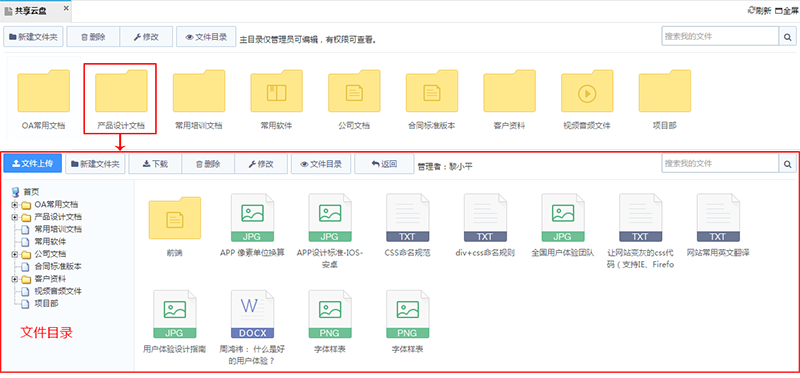The image size is (800, 378).
Task: Click the 下载 download button
Action: point(155,164)
